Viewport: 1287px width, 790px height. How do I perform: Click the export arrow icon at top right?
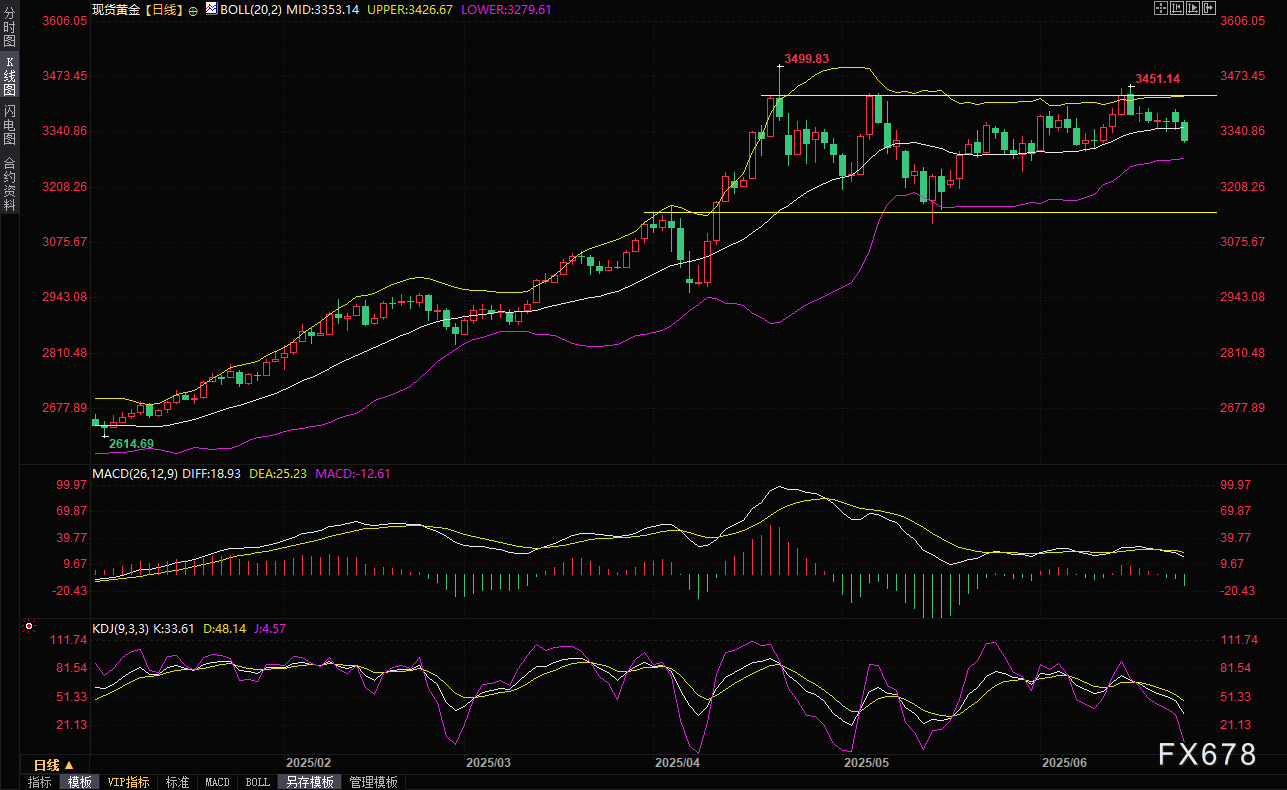click(1209, 8)
